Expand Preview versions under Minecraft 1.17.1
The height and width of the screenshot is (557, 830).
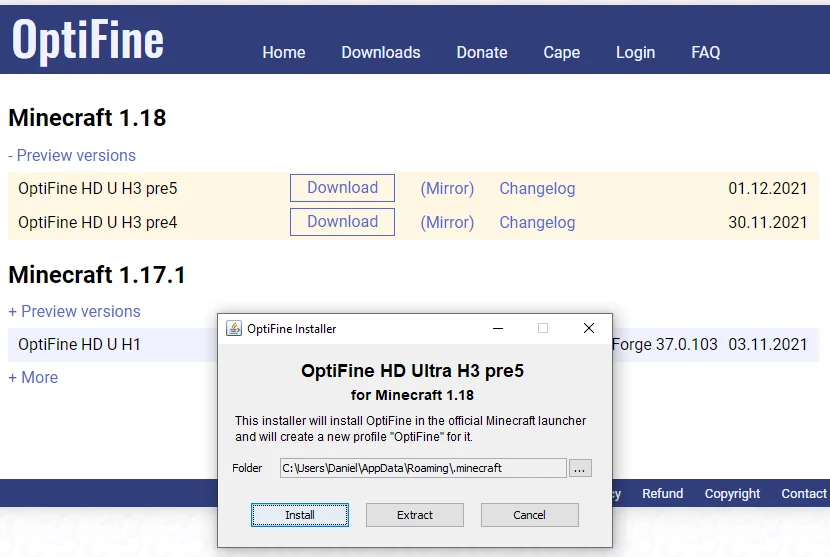pos(74,311)
